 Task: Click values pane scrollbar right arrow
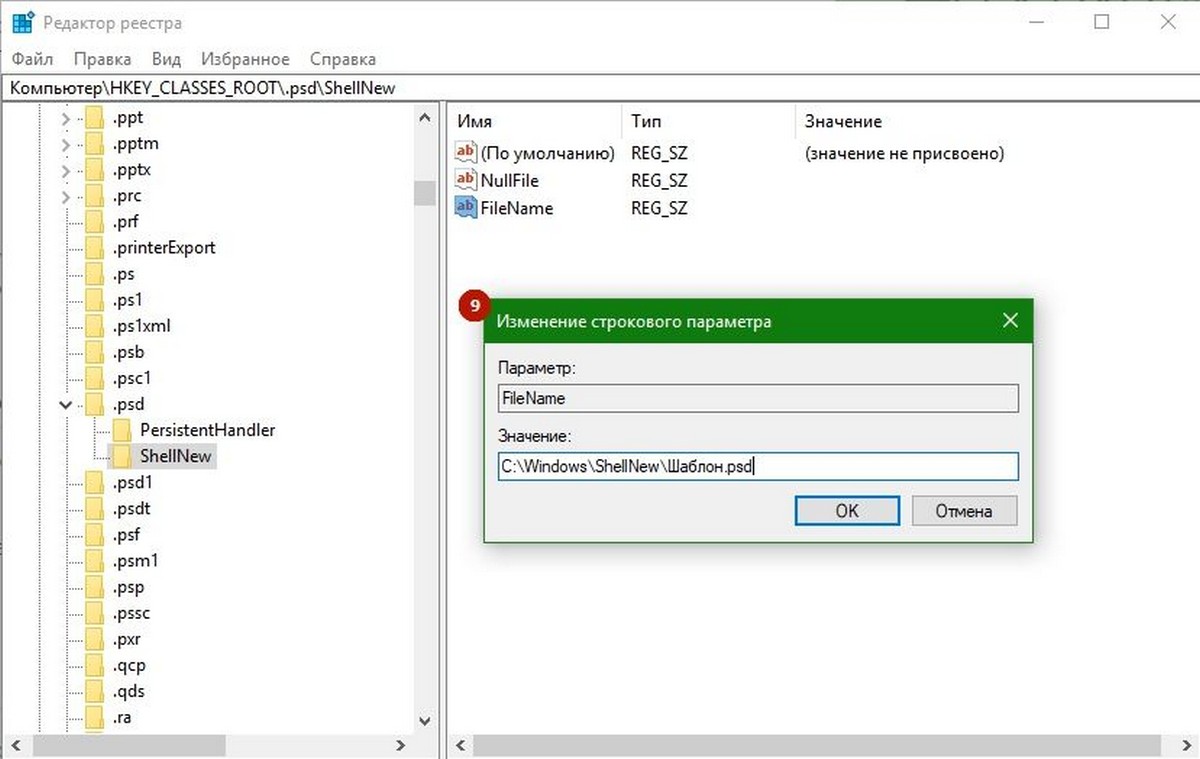pyautogui.click(x=1188, y=745)
